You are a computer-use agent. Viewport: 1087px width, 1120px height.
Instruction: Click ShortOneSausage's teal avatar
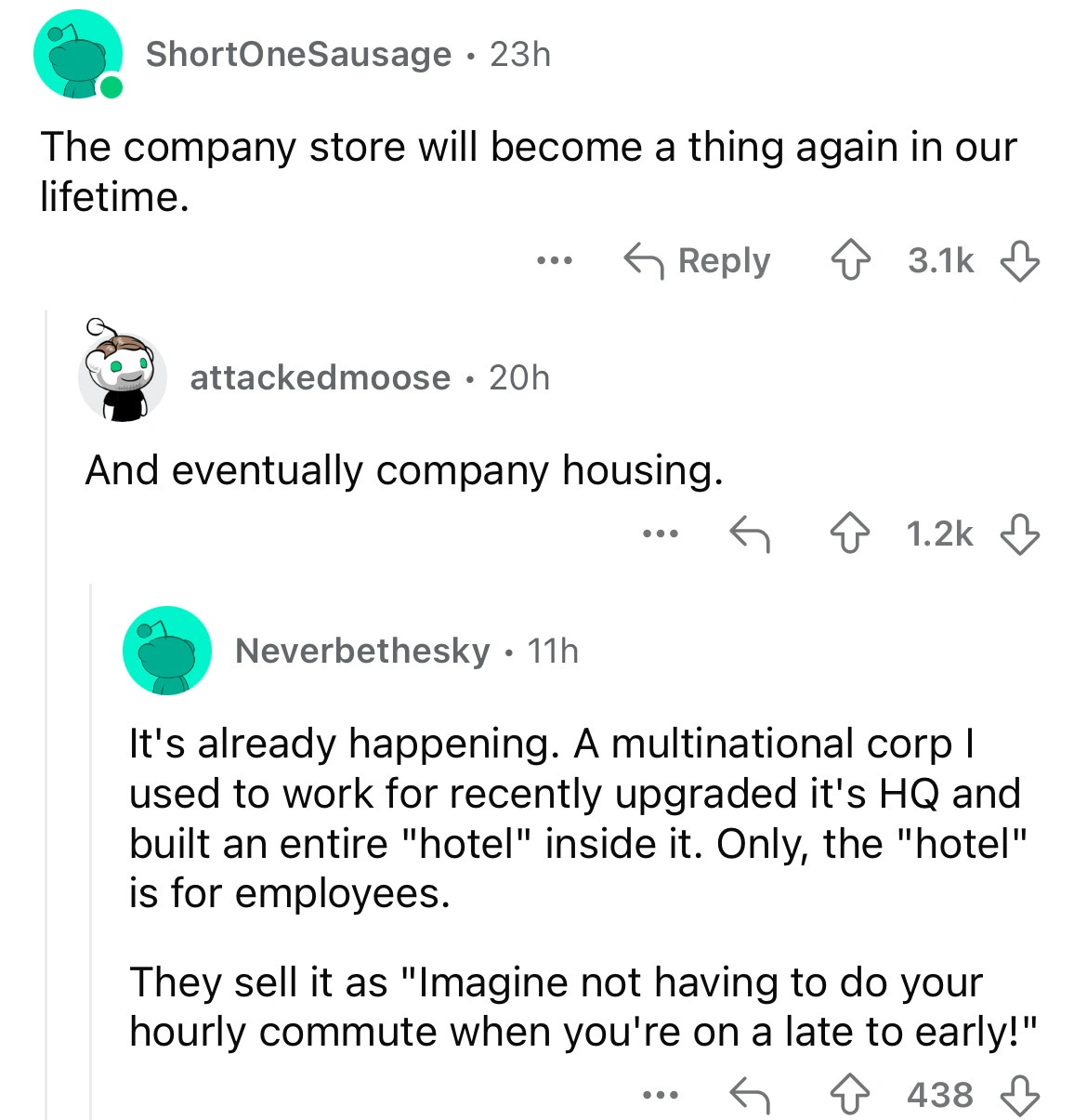click(x=78, y=55)
